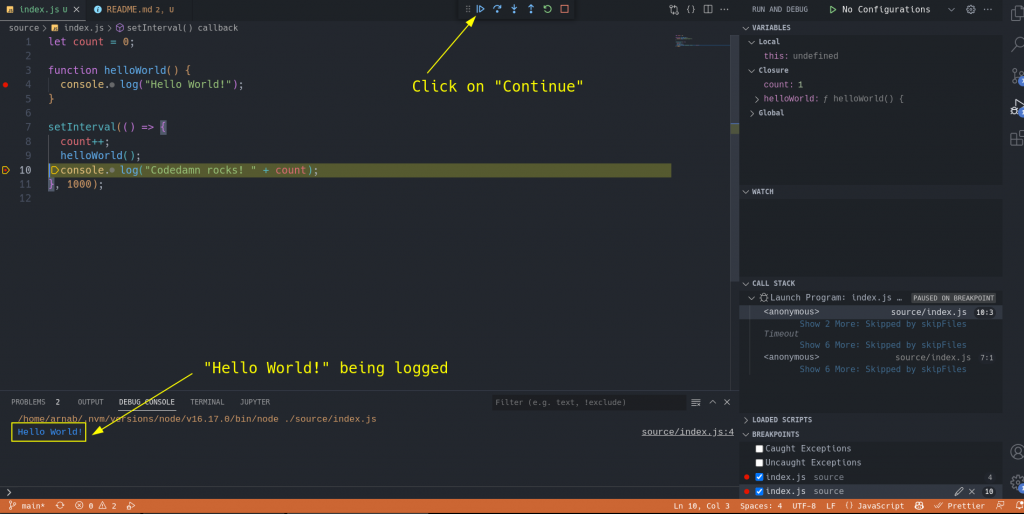Open Run and Debug views ellipsis menu
The width and height of the screenshot is (1024, 514).
(x=988, y=10)
